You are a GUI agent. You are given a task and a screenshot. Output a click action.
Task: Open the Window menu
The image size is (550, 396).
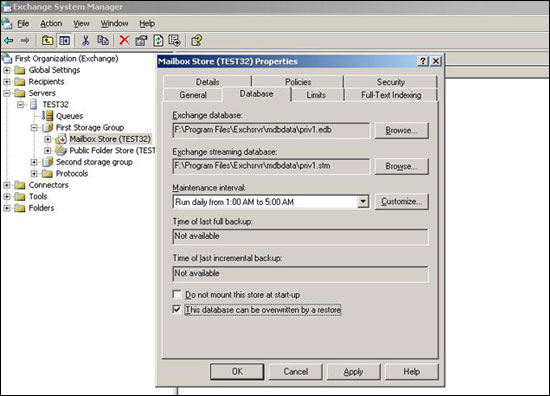point(114,24)
